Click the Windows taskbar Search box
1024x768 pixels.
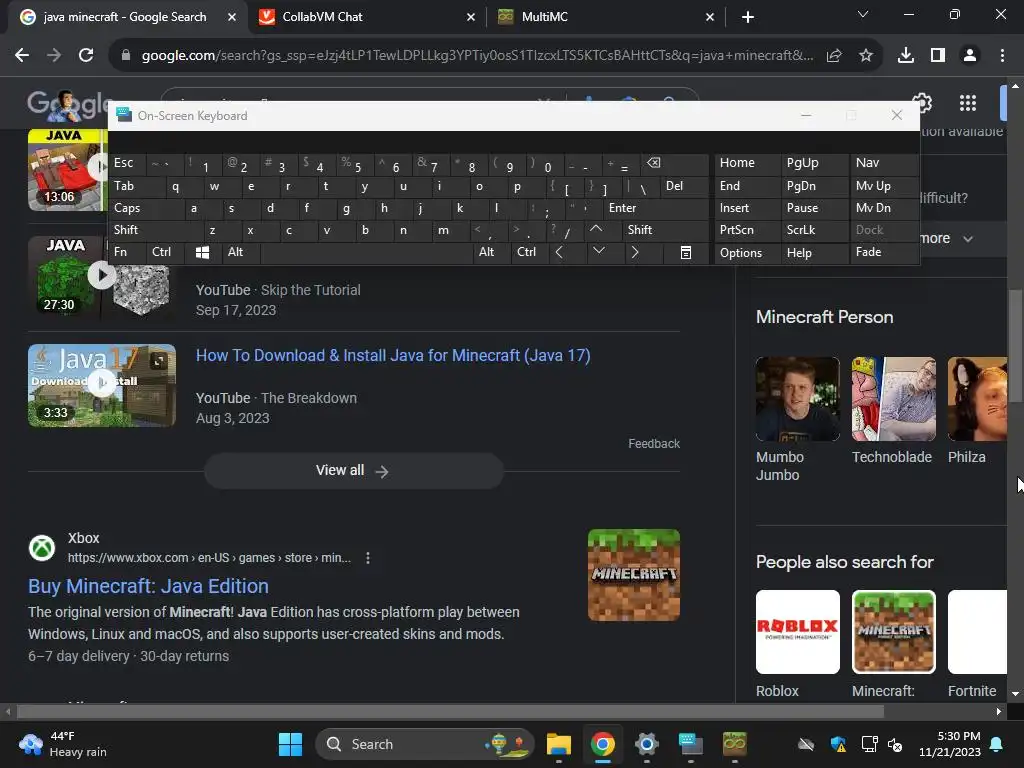[424, 744]
